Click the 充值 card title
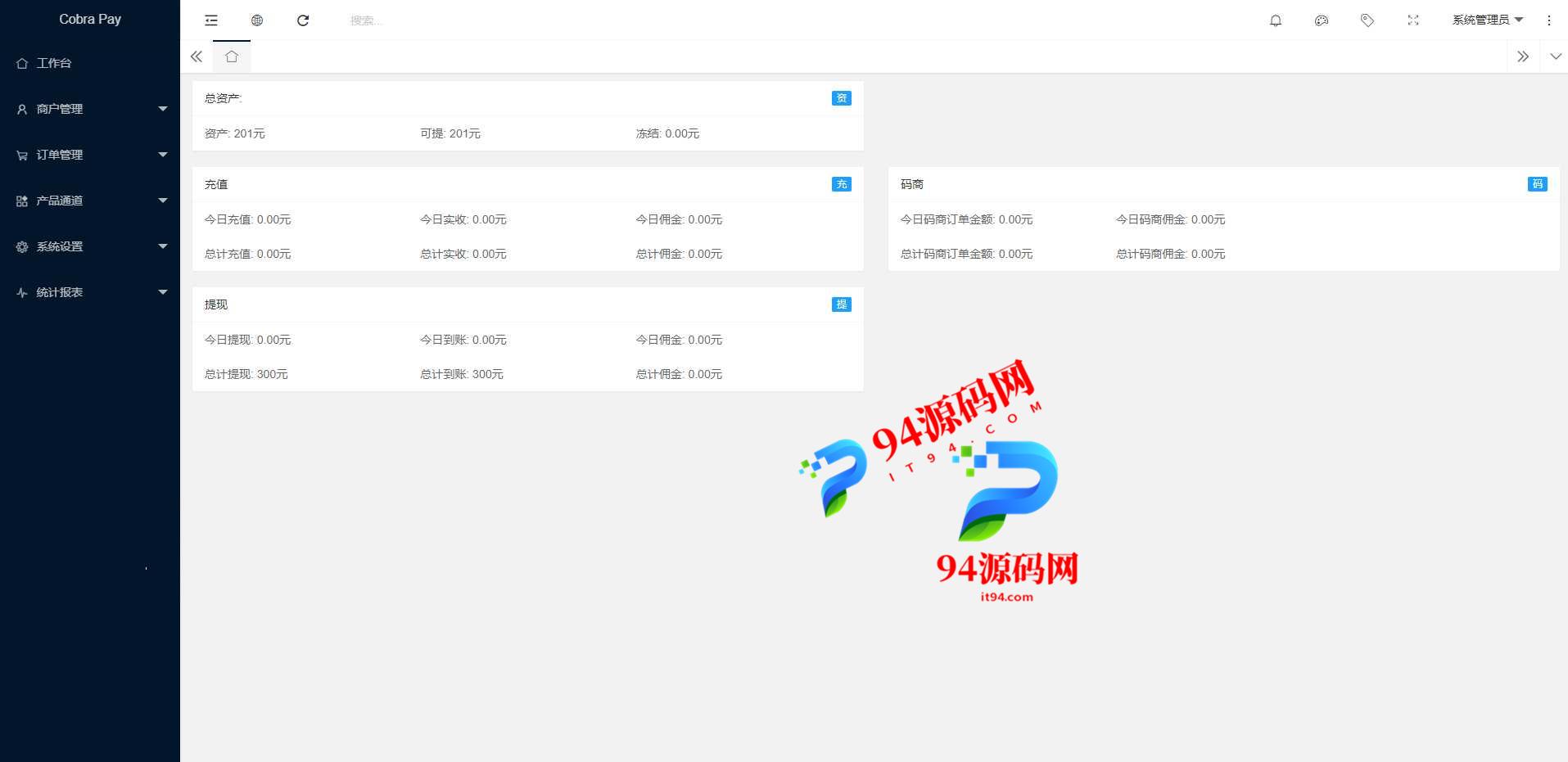The image size is (1568, 762). [216, 184]
